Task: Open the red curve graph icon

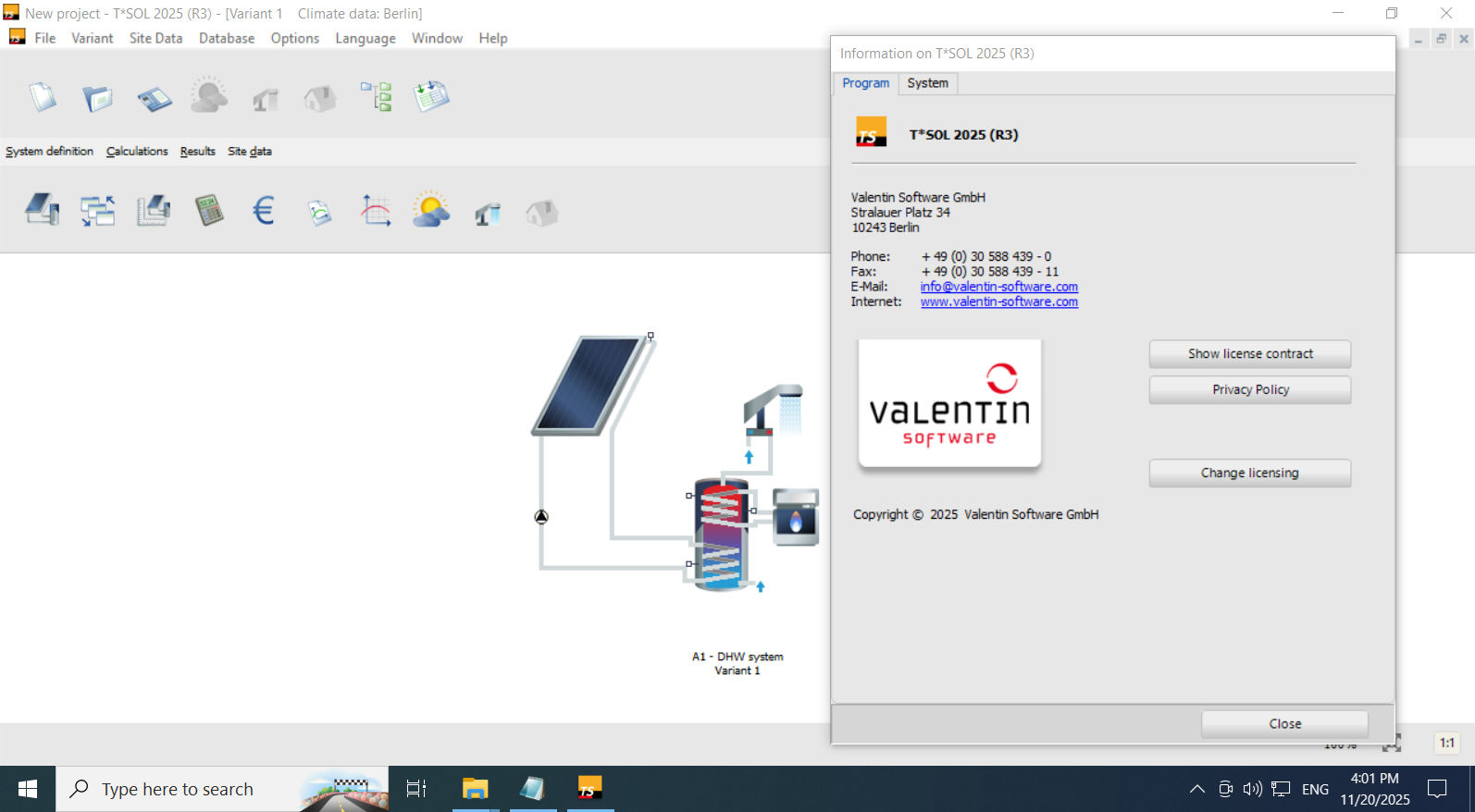Action: click(x=375, y=211)
